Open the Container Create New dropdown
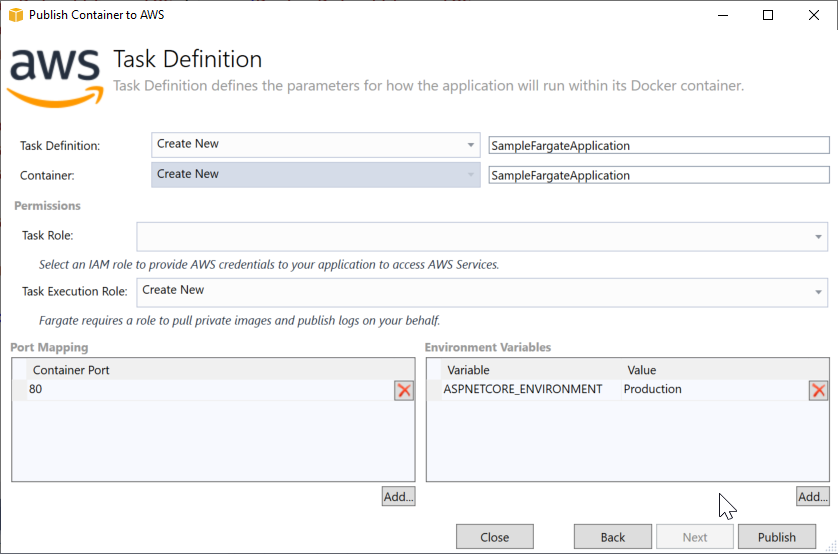Image resolution: width=838 pixels, height=554 pixels. (316, 175)
